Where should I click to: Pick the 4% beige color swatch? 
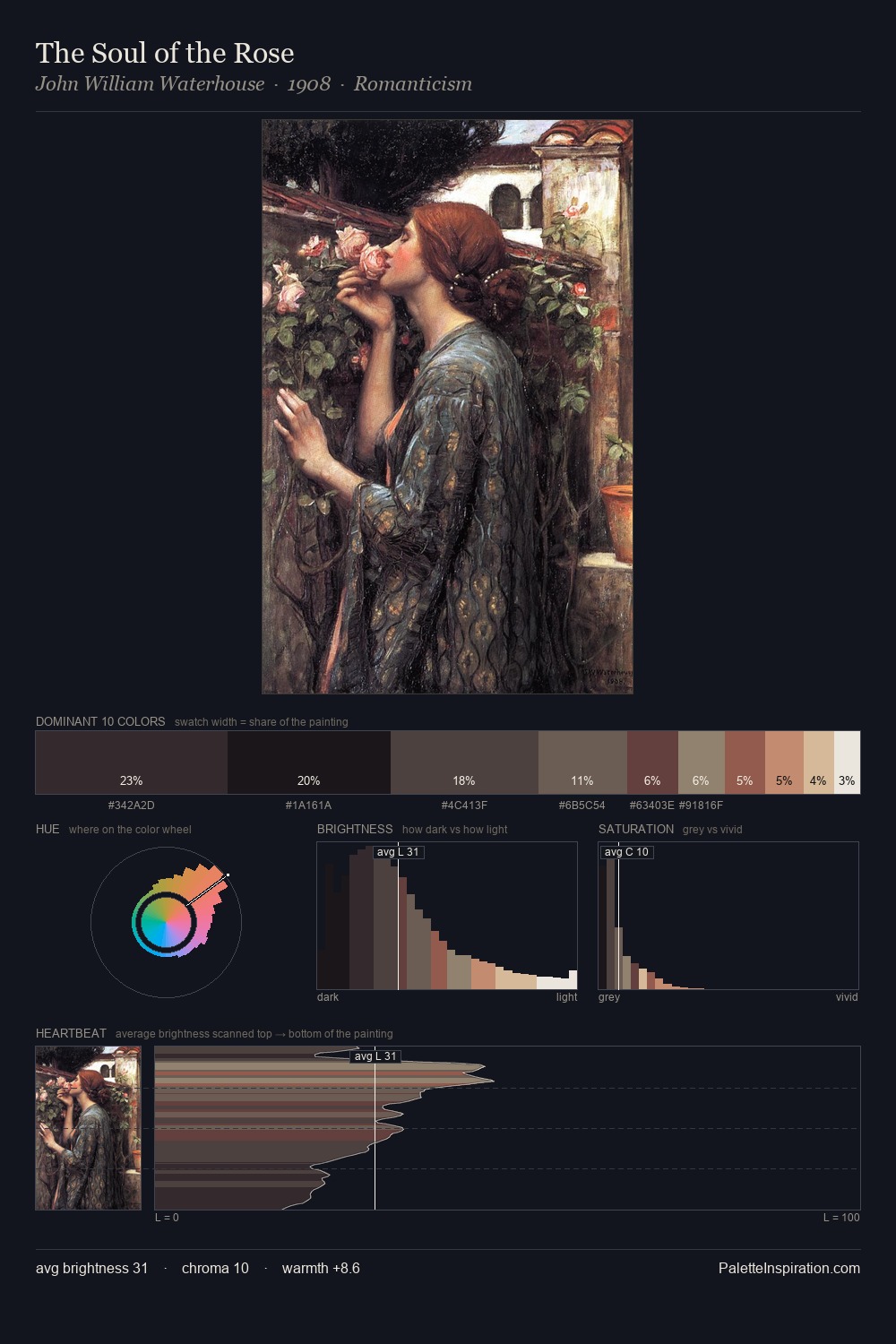point(818,762)
